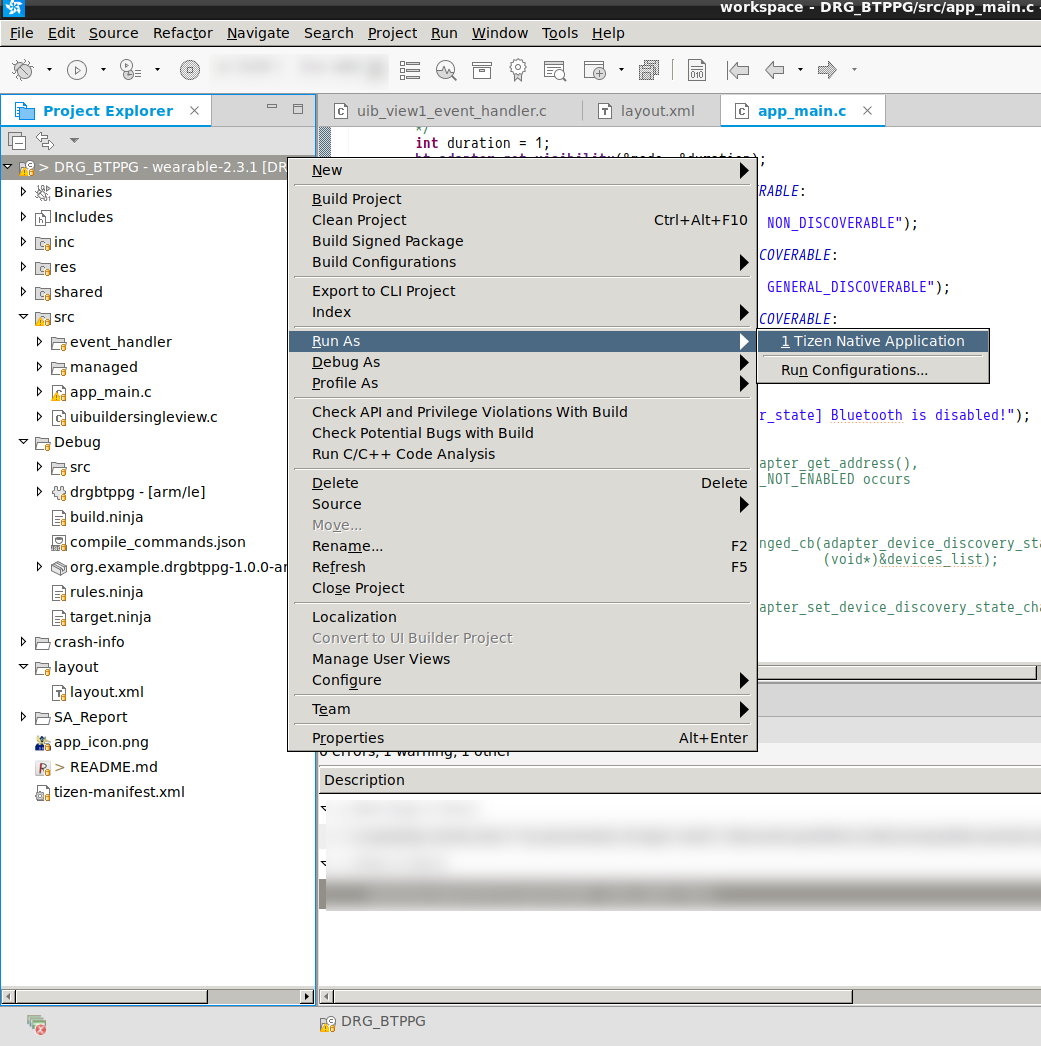Open the Team submenu

[x=522, y=709]
